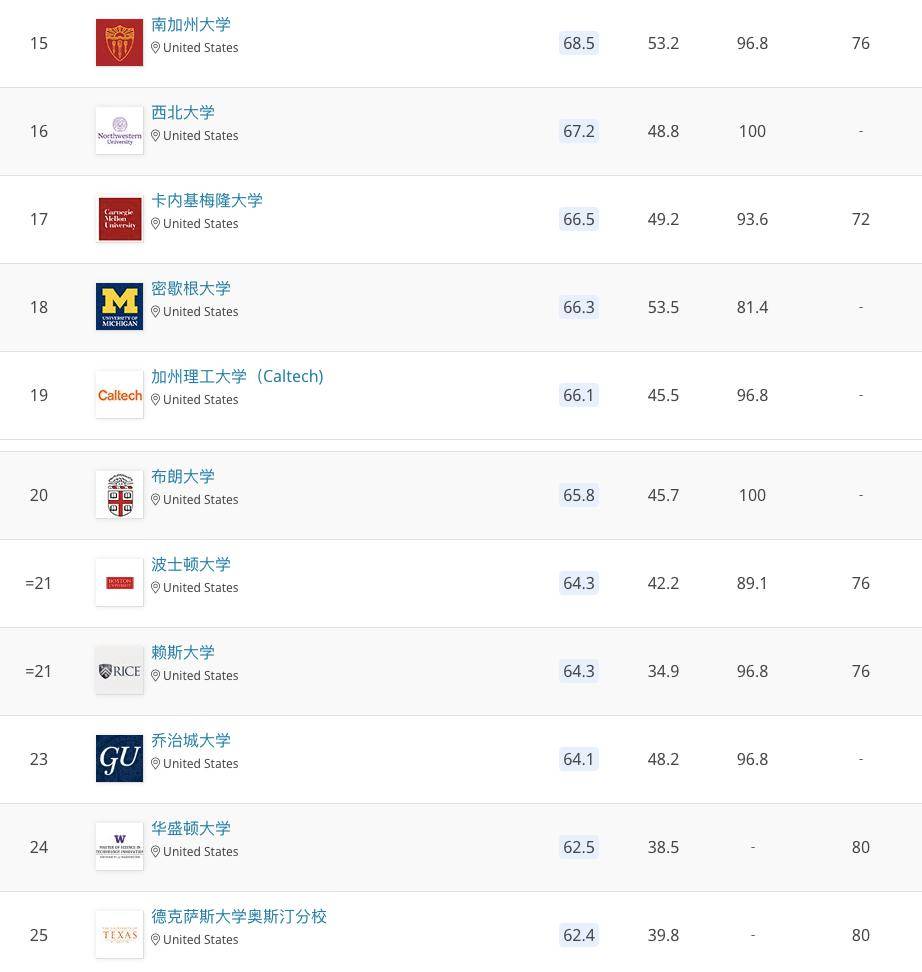The width and height of the screenshot is (922, 972).
Task: Click the 华盛顿大学 W logo
Action: [119, 846]
